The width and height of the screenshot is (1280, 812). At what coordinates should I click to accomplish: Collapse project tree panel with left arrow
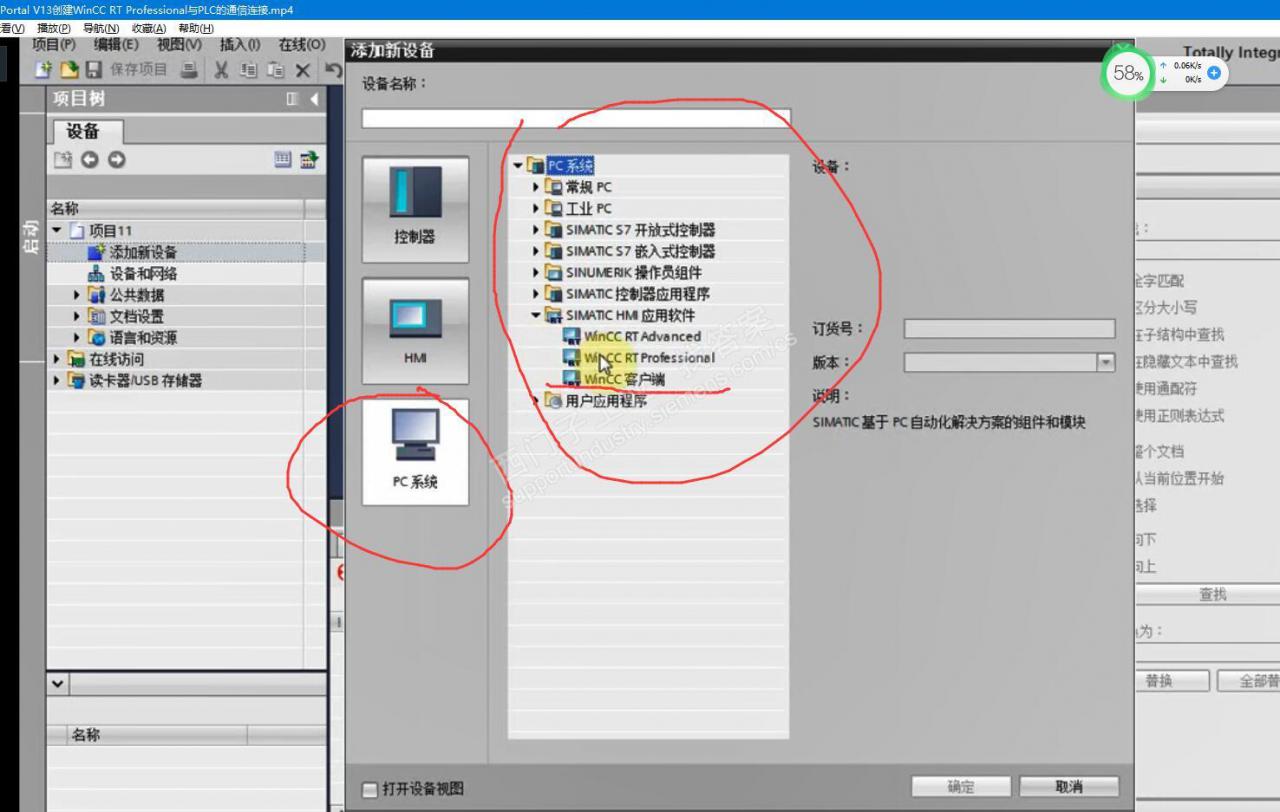[314, 99]
